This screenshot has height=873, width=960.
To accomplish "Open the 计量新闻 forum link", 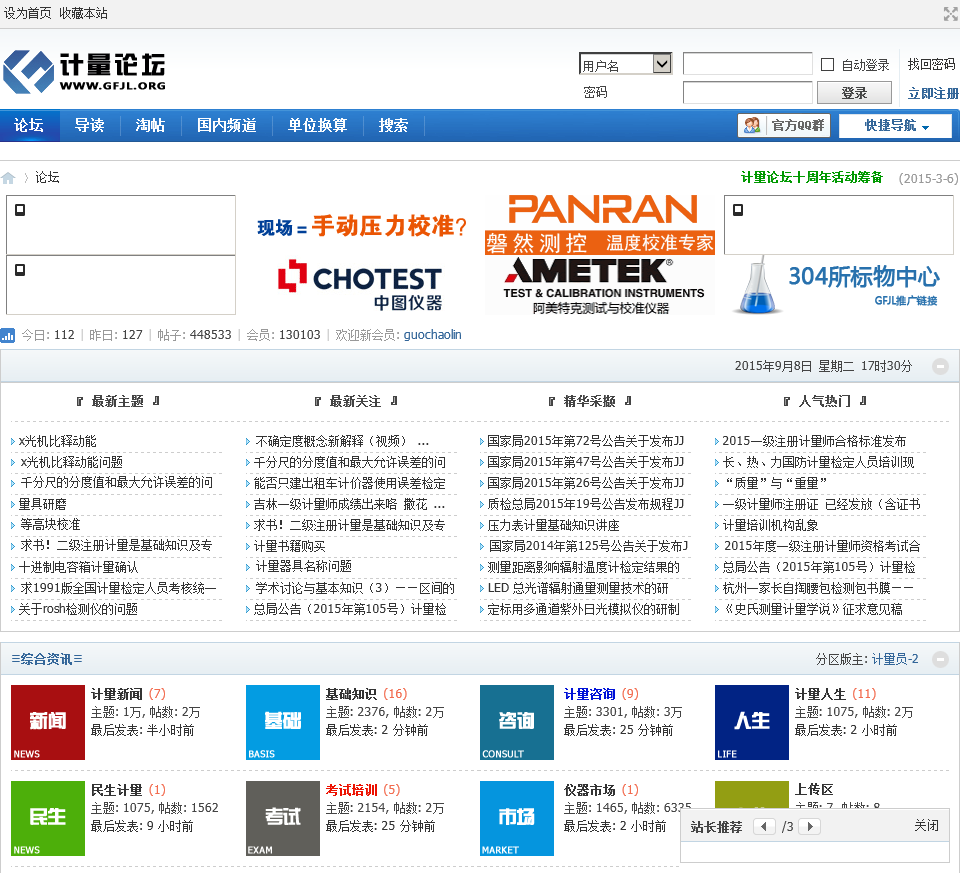I will coord(116,694).
